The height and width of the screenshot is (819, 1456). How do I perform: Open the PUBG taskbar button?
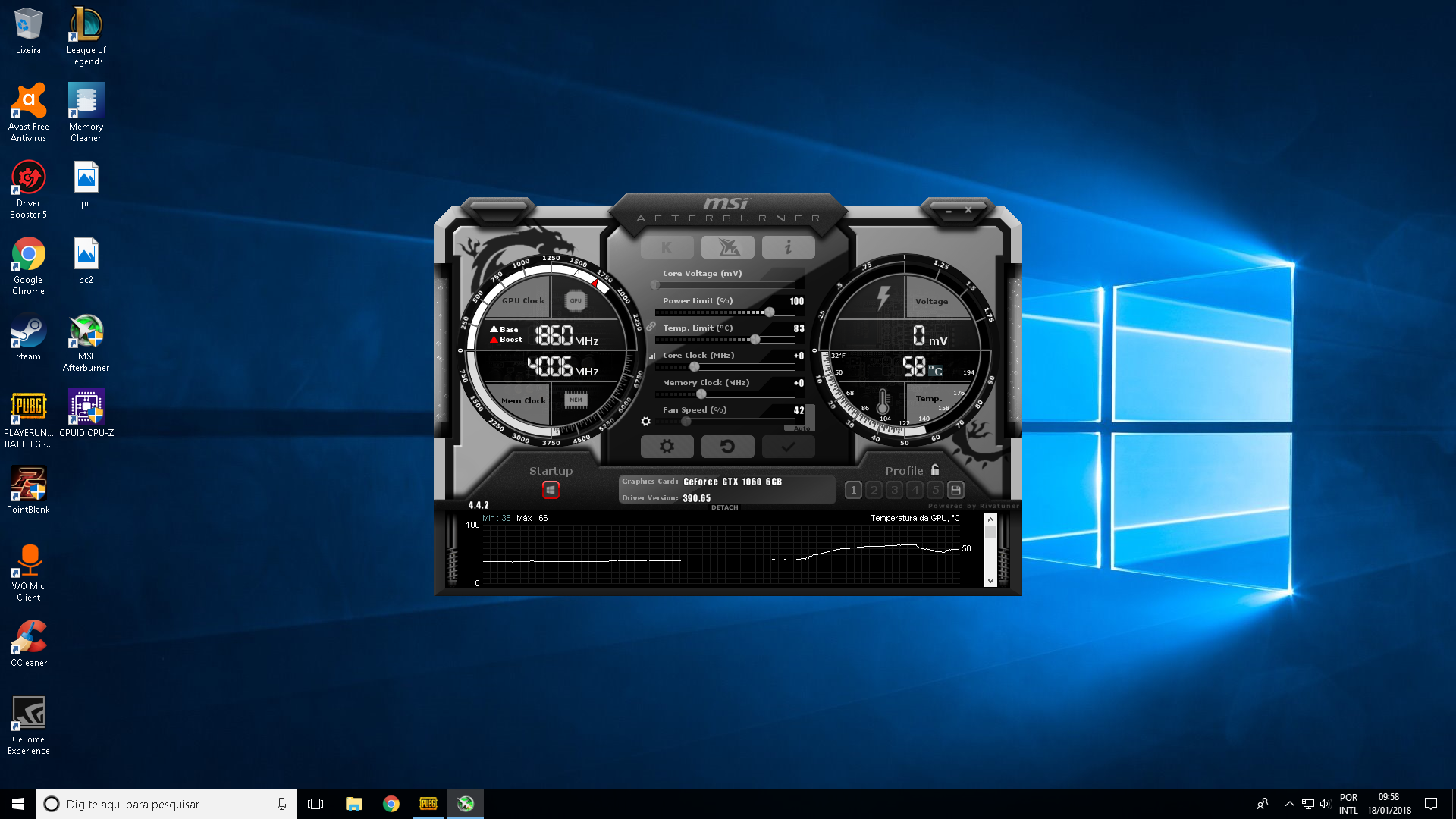tap(428, 804)
